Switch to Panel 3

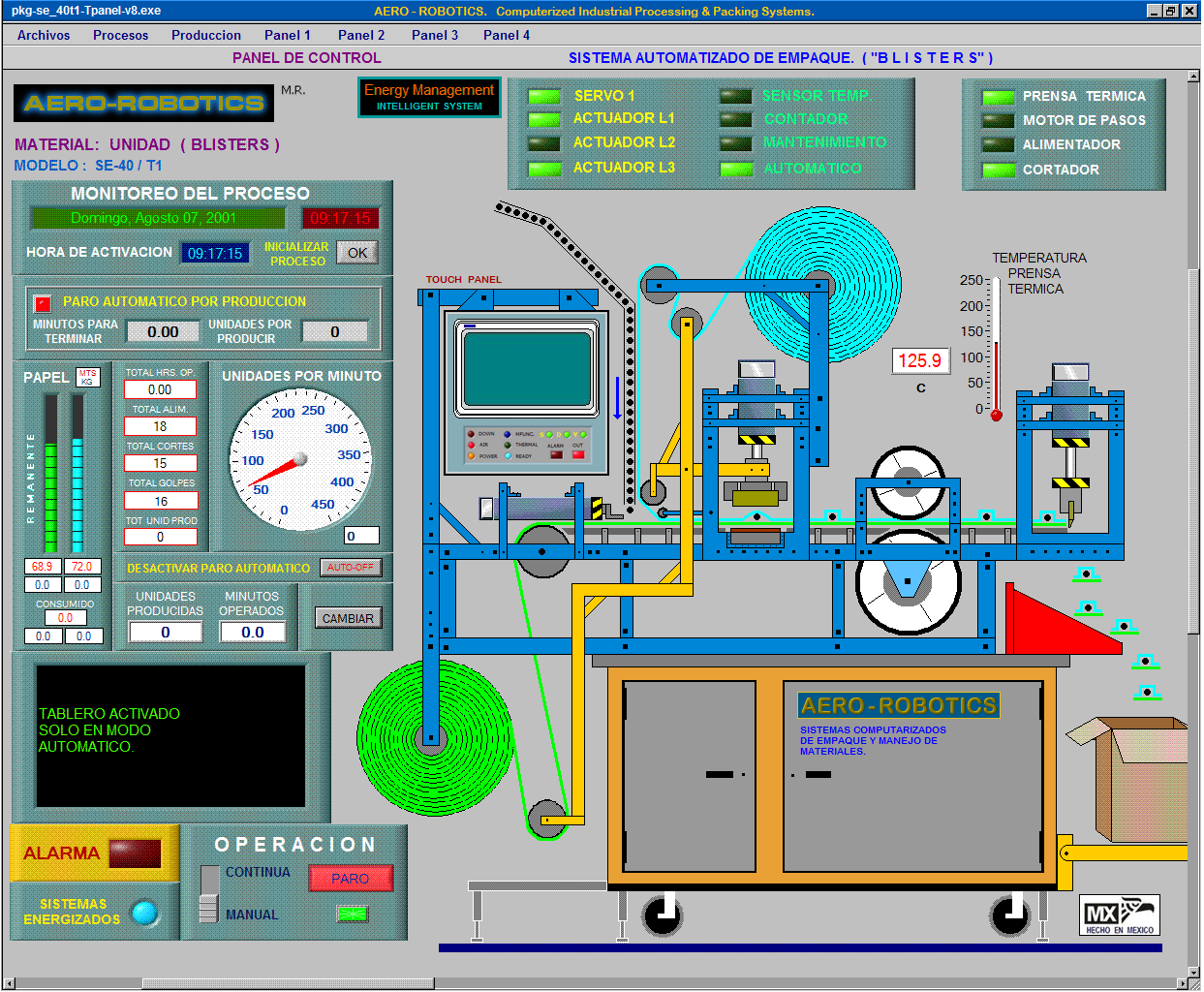(x=435, y=35)
